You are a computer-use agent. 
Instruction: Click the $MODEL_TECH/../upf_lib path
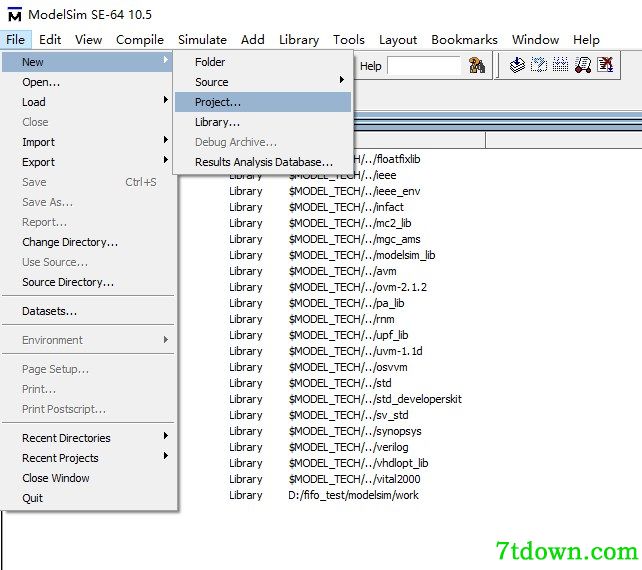point(348,335)
